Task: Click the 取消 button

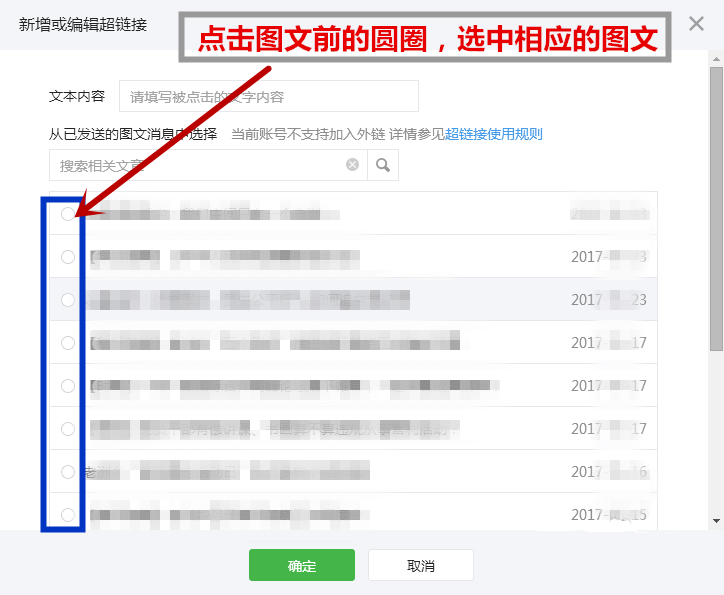Action: (421, 565)
